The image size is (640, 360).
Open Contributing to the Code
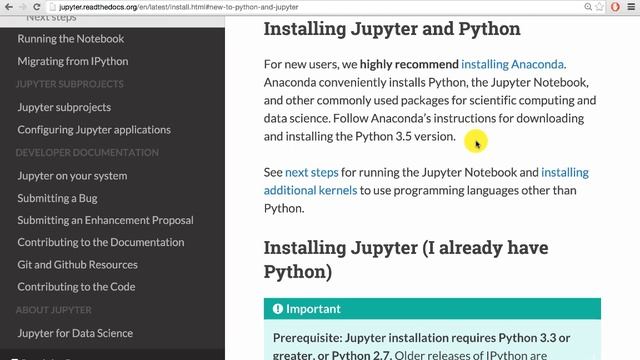click(76, 287)
